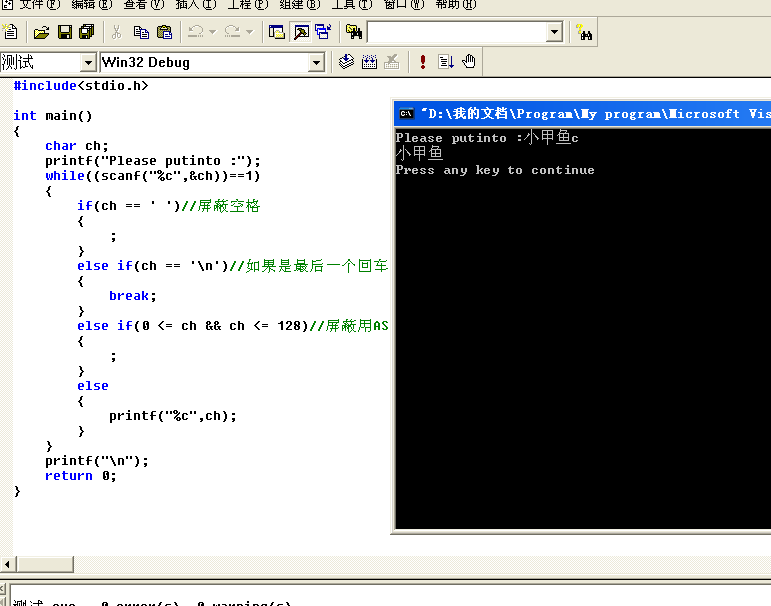The height and width of the screenshot is (606, 771).
Task: Open the 组建 (Build) menu
Action: (299, 5)
